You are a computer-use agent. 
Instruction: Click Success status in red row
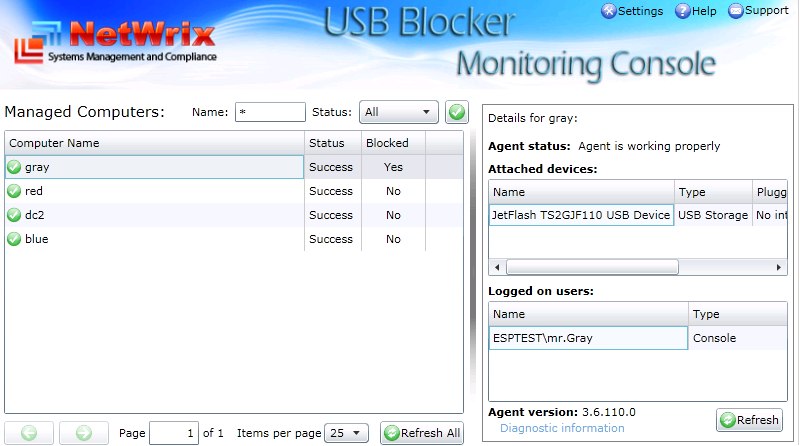331,191
